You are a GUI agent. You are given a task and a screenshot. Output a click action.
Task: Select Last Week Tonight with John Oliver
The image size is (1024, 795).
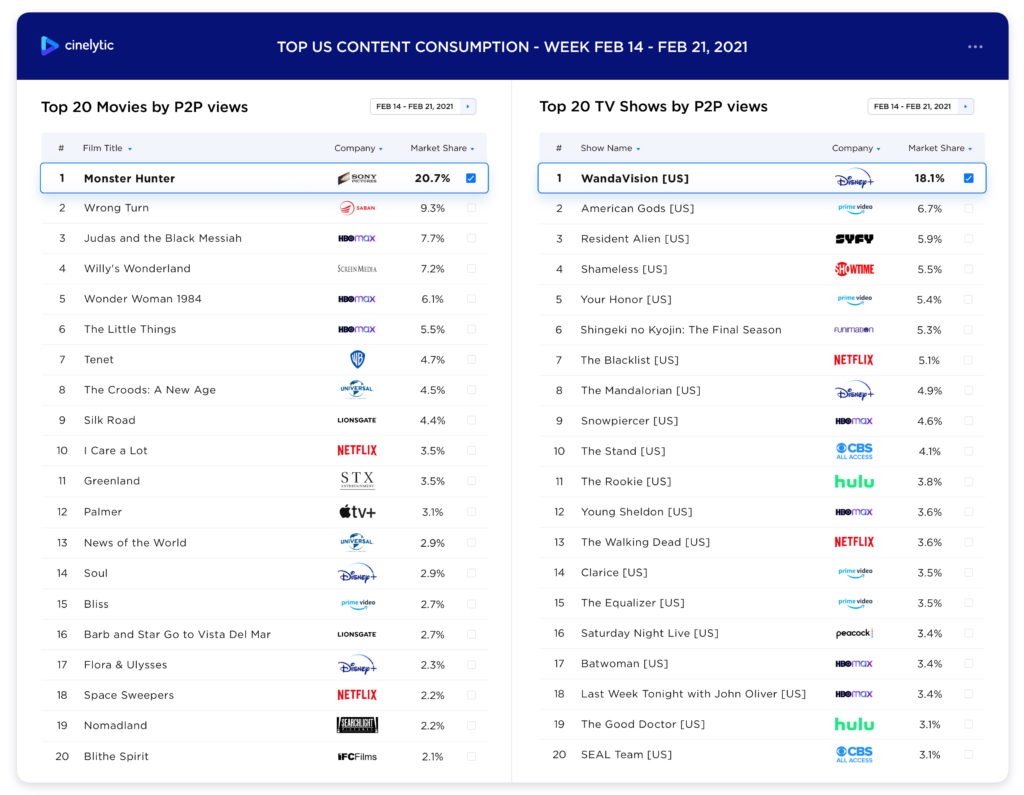694,694
